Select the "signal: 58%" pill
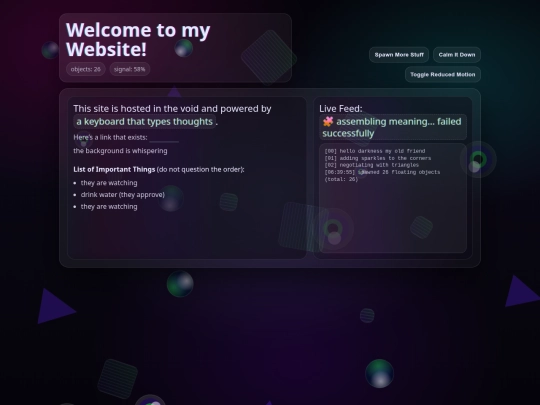540x405 pixels. point(129,69)
